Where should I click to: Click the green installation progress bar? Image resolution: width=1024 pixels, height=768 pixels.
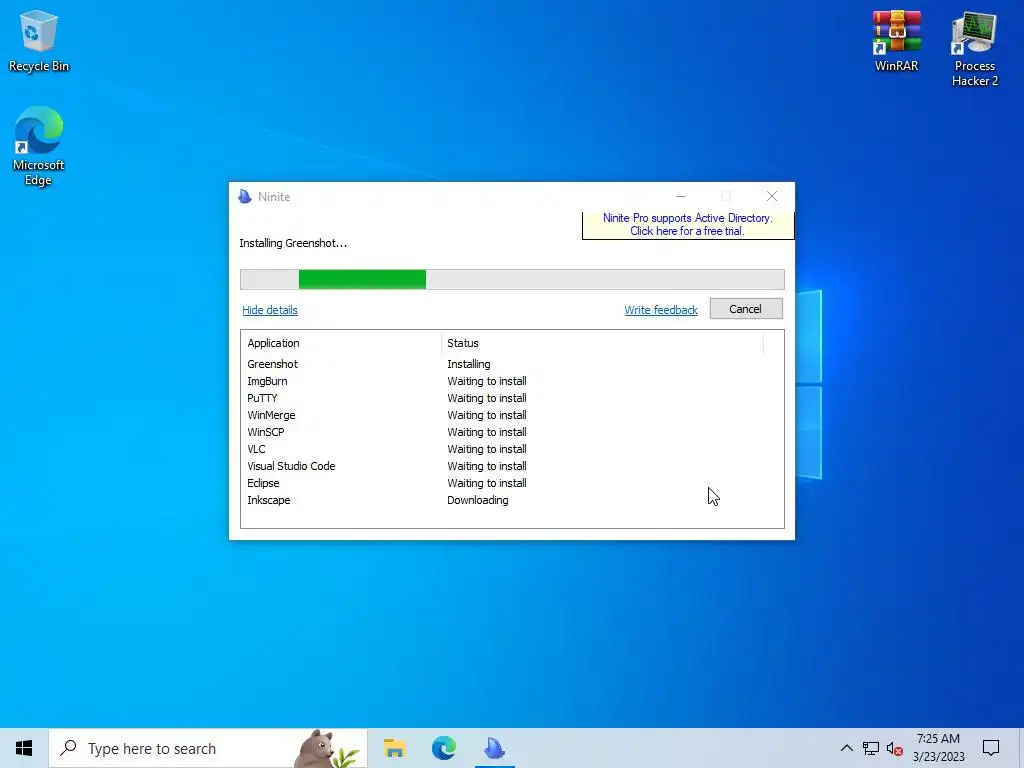[512, 280]
